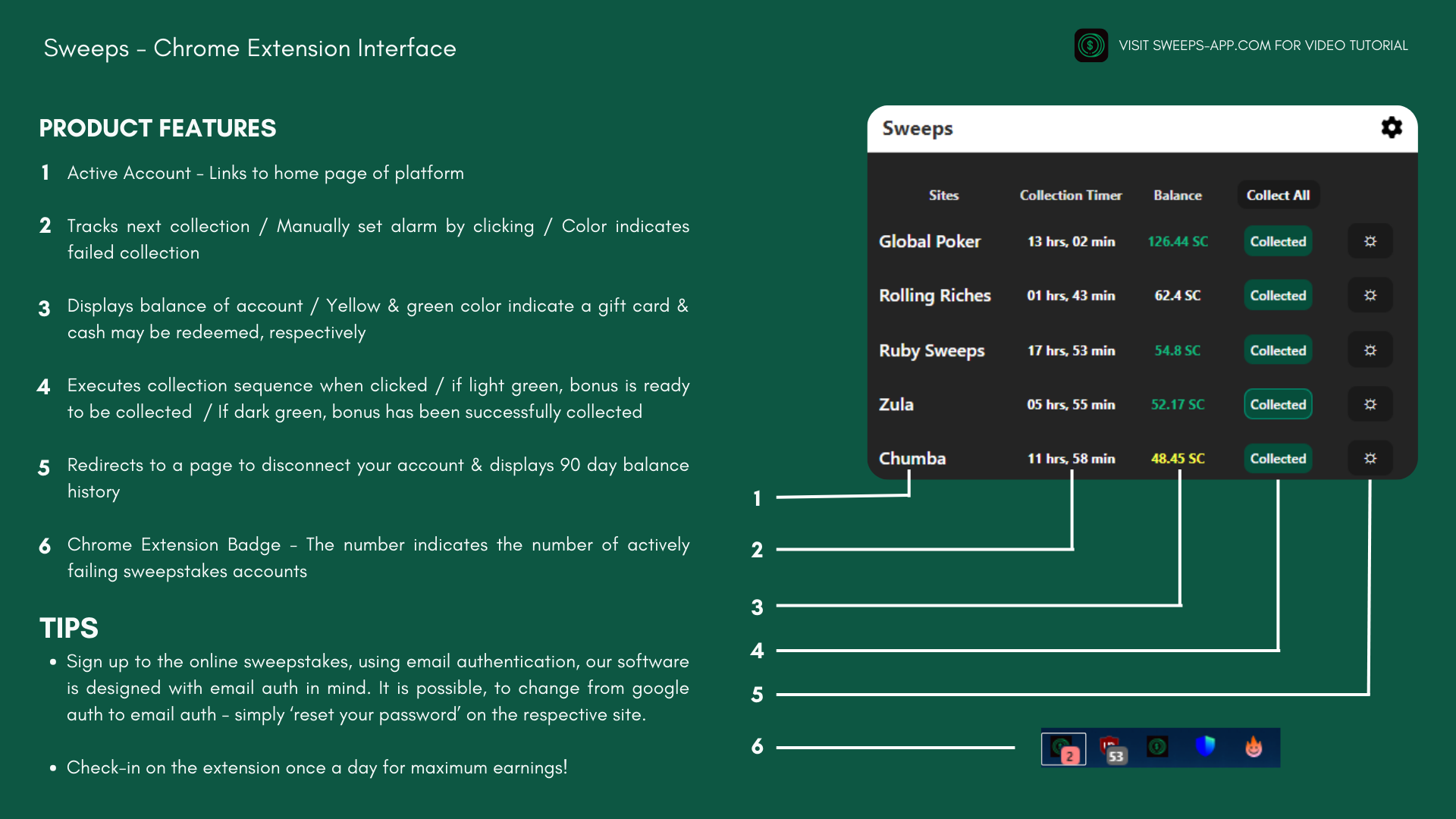Click the Sweeps logo beside the tutorial link
1456x819 pixels.
coord(1091,45)
